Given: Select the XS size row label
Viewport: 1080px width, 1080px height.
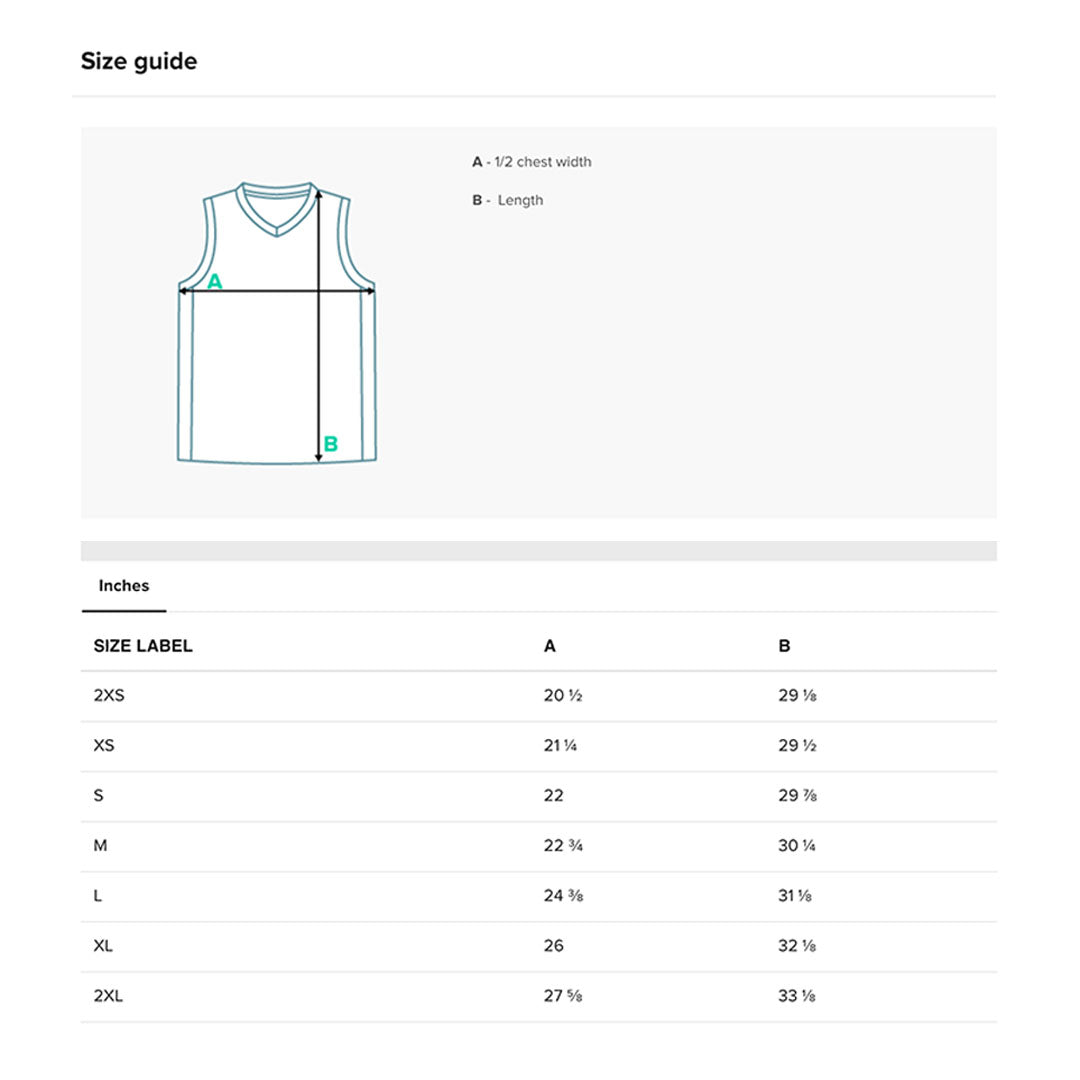Looking at the screenshot, I should point(104,746).
